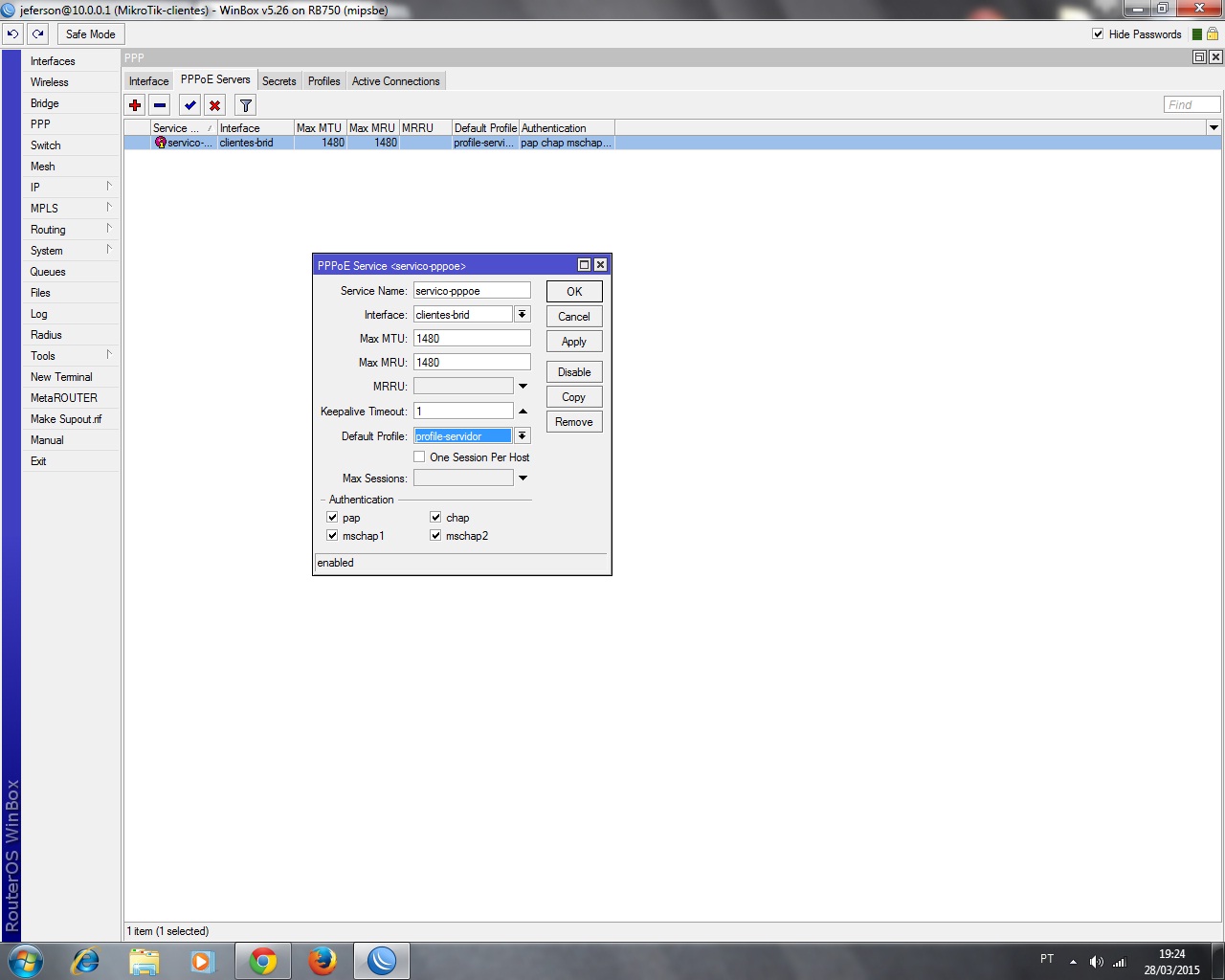The height and width of the screenshot is (980, 1225).
Task: Select WinBox app on taskbar
Action: tap(382, 960)
